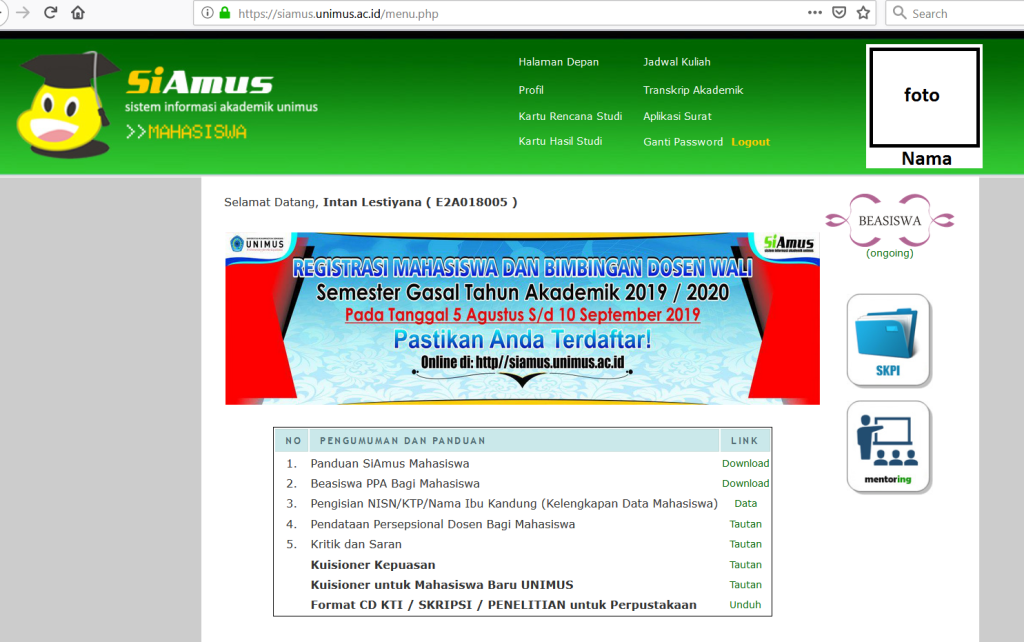View Kartu Hasil Studi
This screenshot has height=642, width=1024.
coord(560,141)
